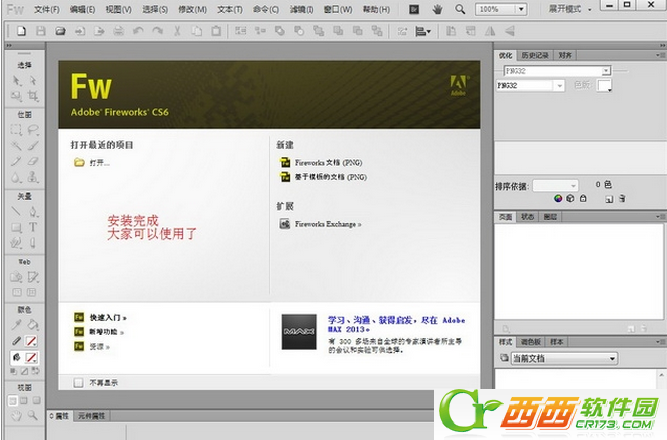Click the fill color swatch

[x=31, y=357]
